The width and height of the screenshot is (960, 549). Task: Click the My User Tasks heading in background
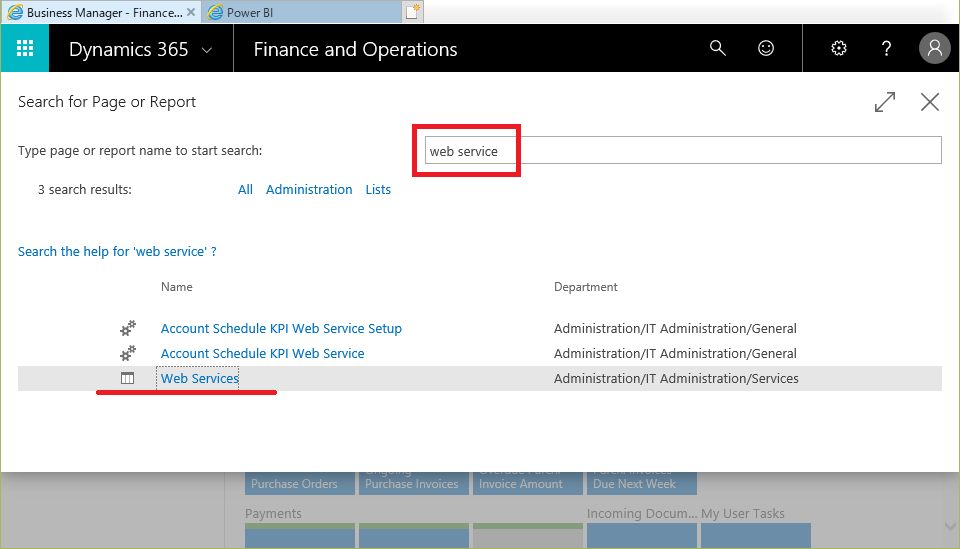pyautogui.click(x=743, y=514)
